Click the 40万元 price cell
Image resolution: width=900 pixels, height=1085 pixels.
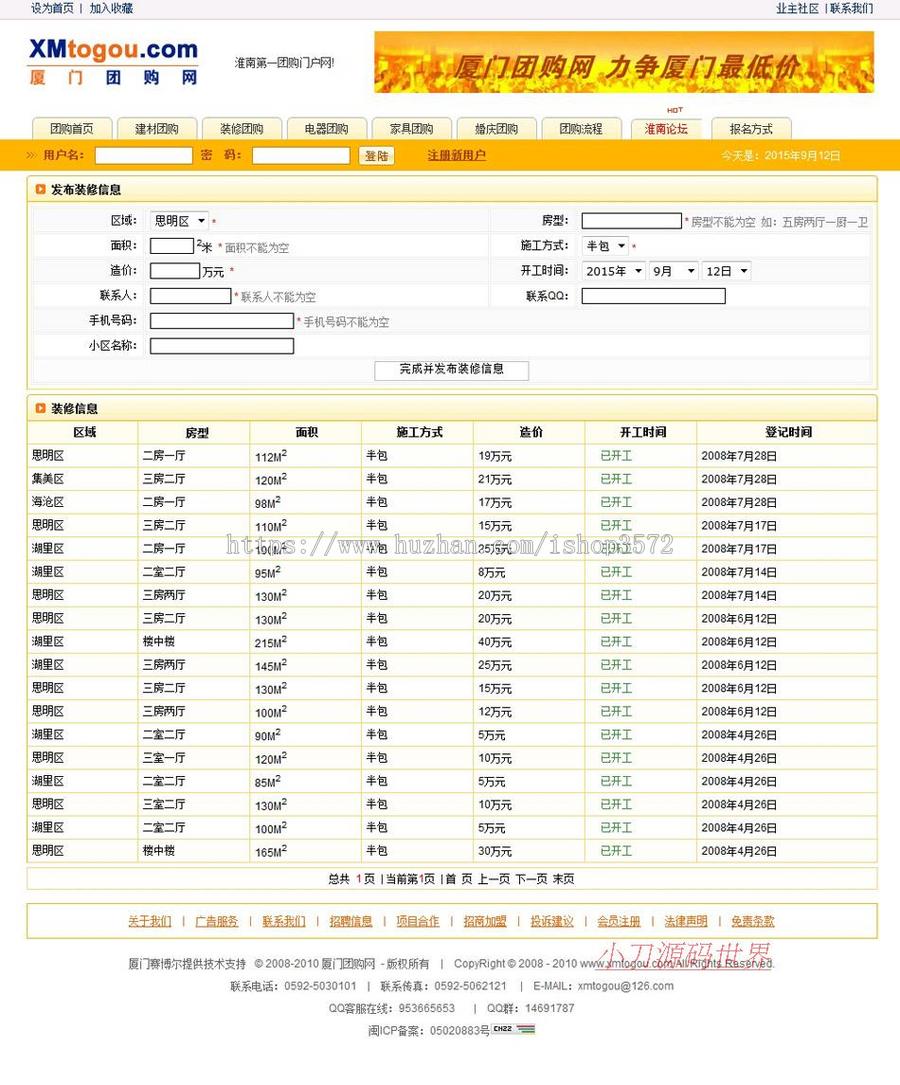click(x=495, y=642)
